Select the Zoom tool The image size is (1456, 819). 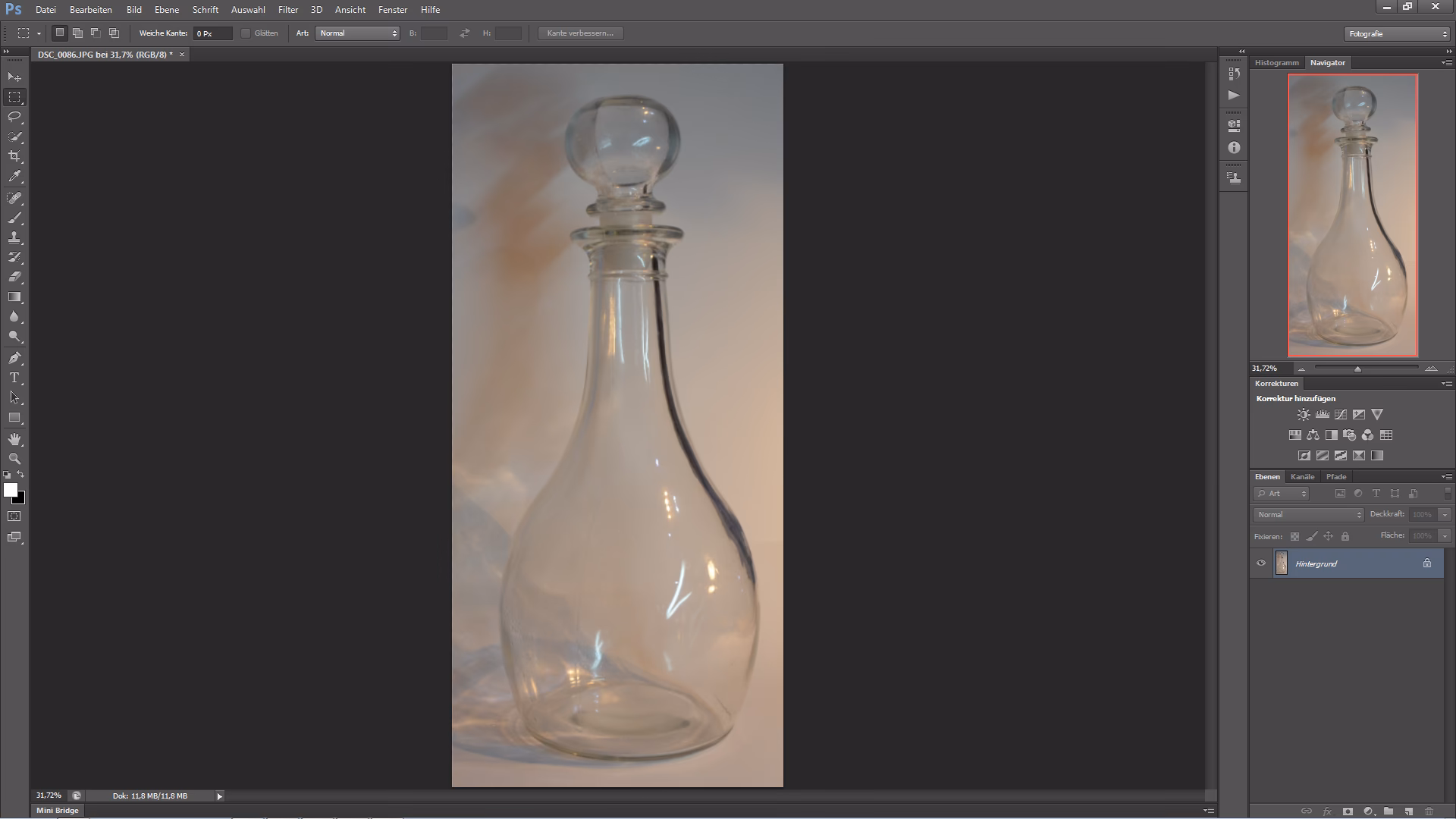click(14, 459)
